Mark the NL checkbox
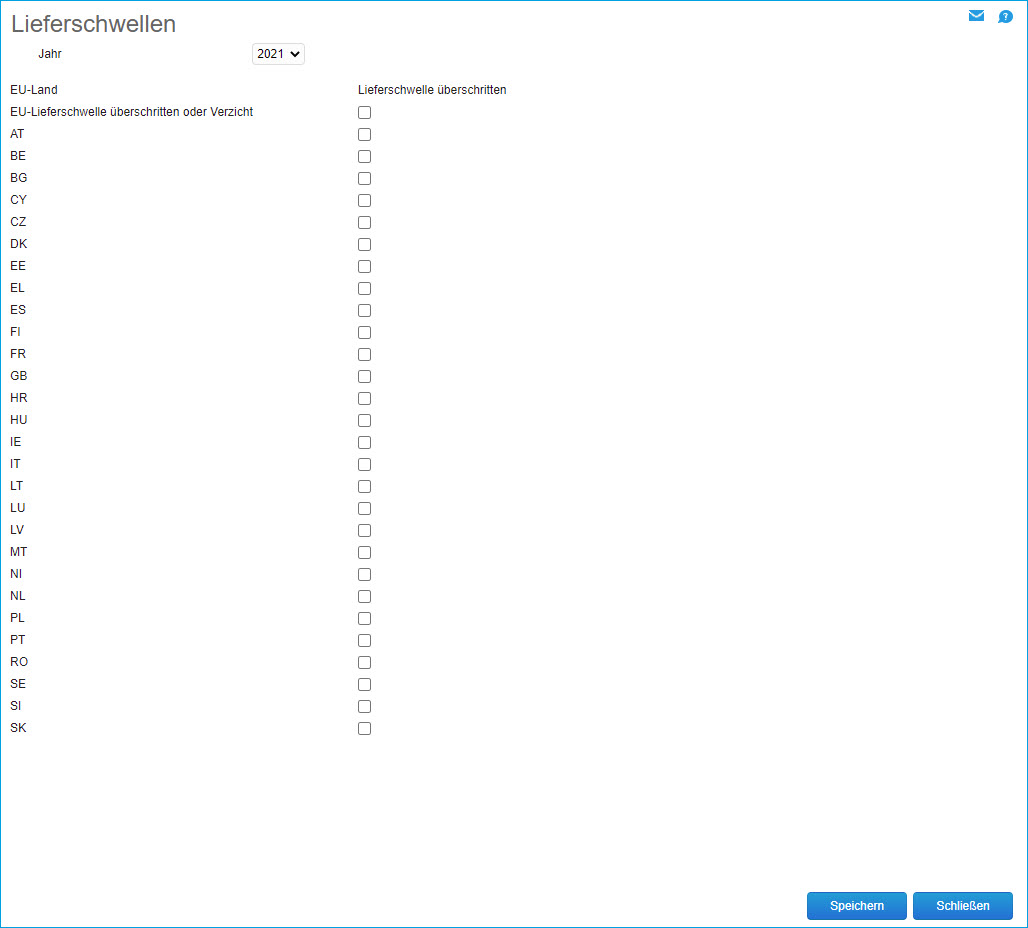Image resolution: width=1028 pixels, height=928 pixels. coord(365,596)
